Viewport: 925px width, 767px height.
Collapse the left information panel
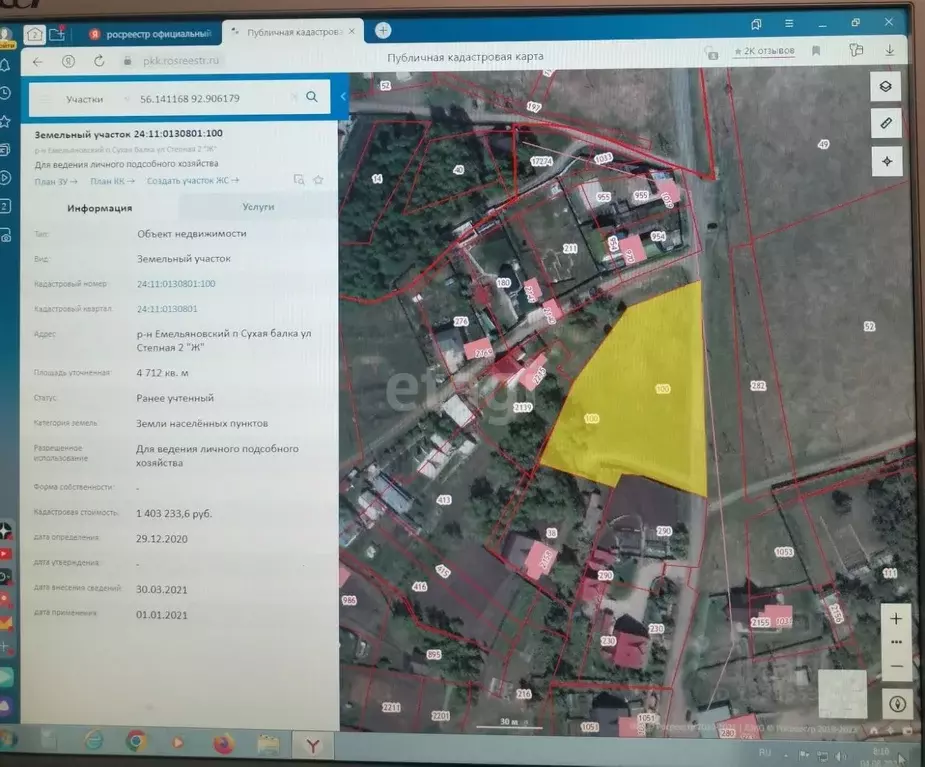click(343, 97)
